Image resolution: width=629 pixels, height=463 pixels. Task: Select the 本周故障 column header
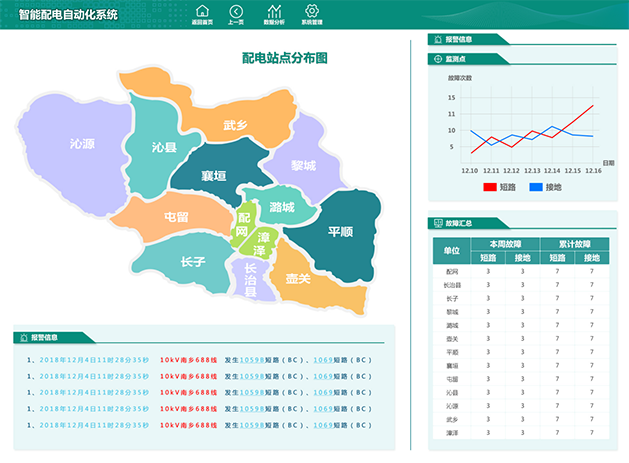click(x=505, y=243)
